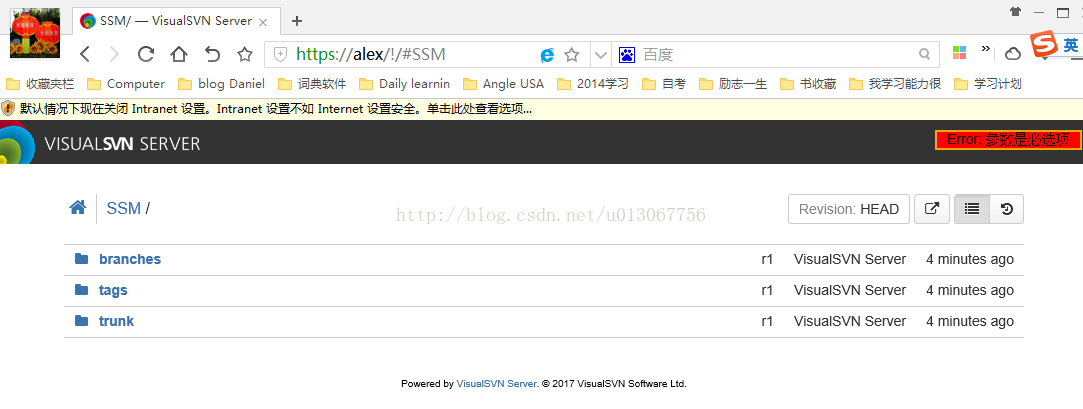This screenshot has height=409, width=1083.
Task: Switch to history view icon button
Action: [x=1006, y=209]
